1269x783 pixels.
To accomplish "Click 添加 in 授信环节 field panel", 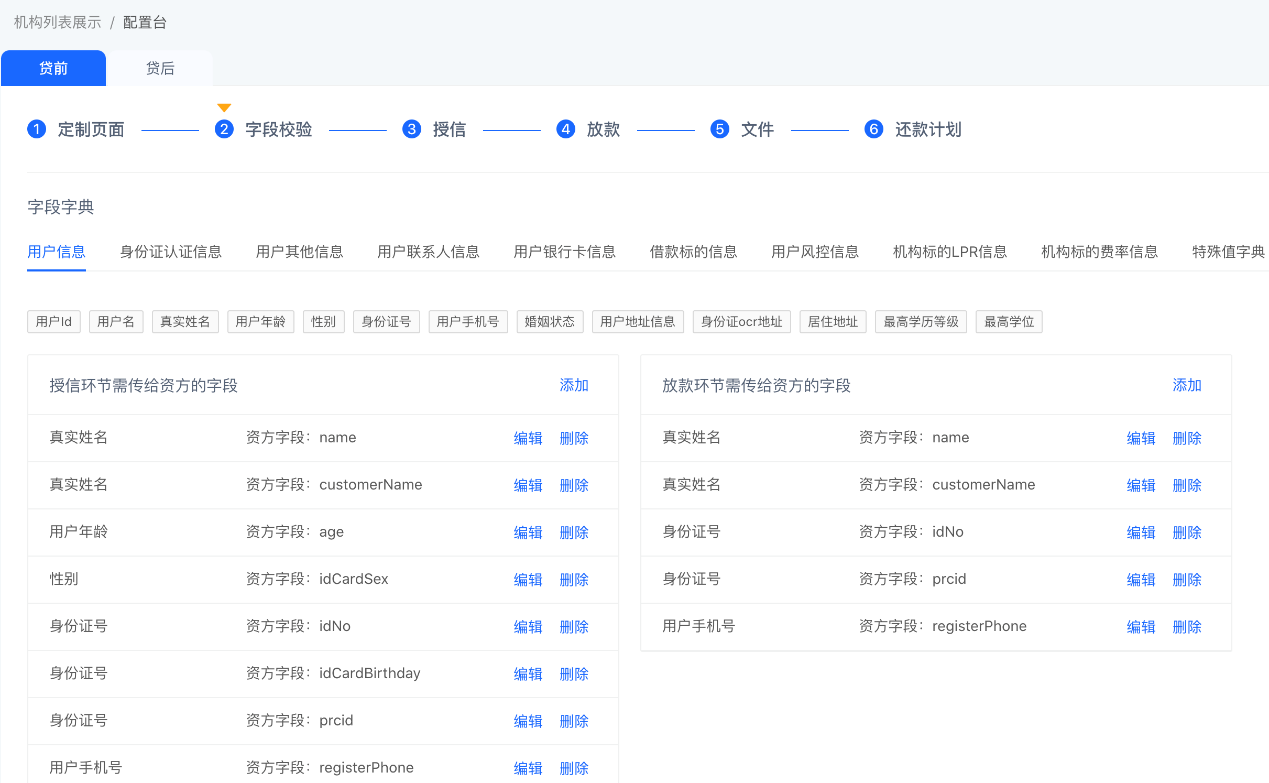I will click(574, 385).
